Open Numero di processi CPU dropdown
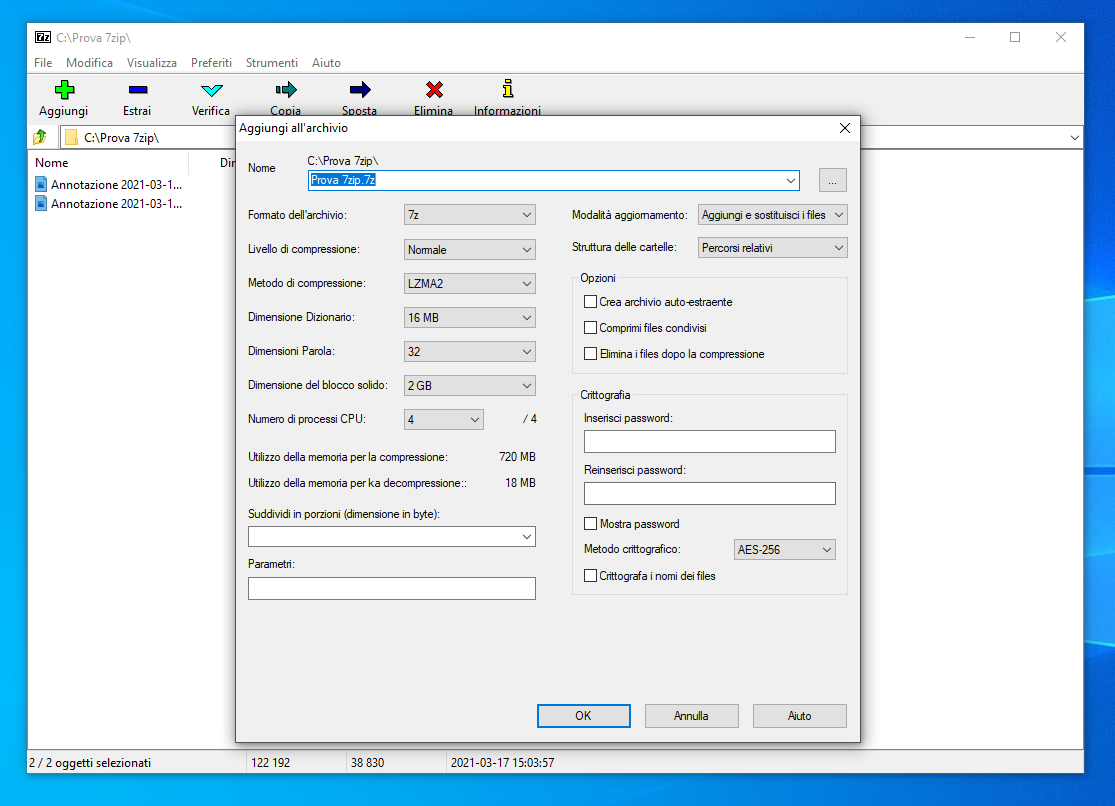Screen dimensions: 1115x806 pyautogui.click(x=444, y=420)
